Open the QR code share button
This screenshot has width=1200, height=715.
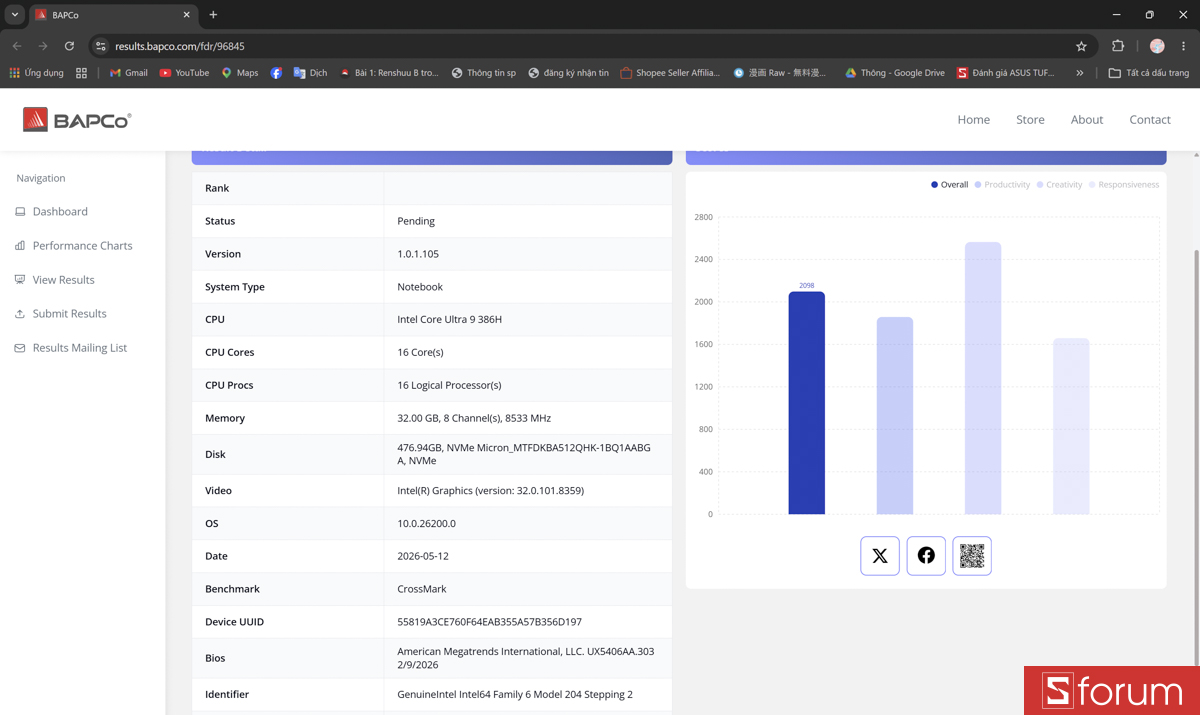click(x=972, y=556)
